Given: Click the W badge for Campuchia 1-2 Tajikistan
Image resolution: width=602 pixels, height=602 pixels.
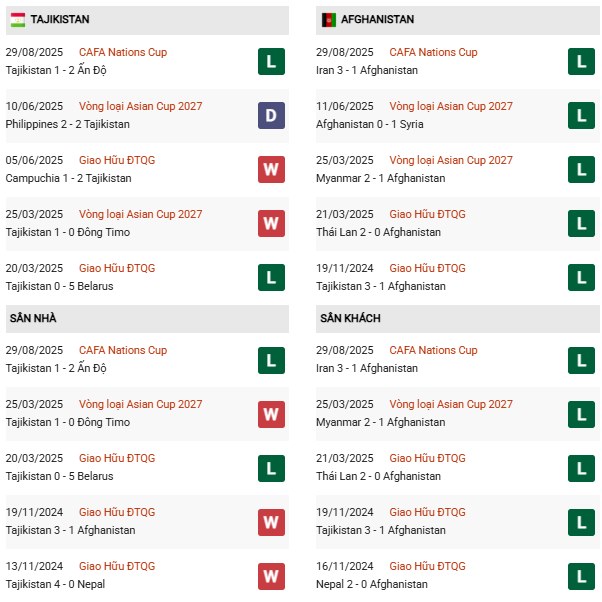Looking at the screenshot, I should click(270, 169).
